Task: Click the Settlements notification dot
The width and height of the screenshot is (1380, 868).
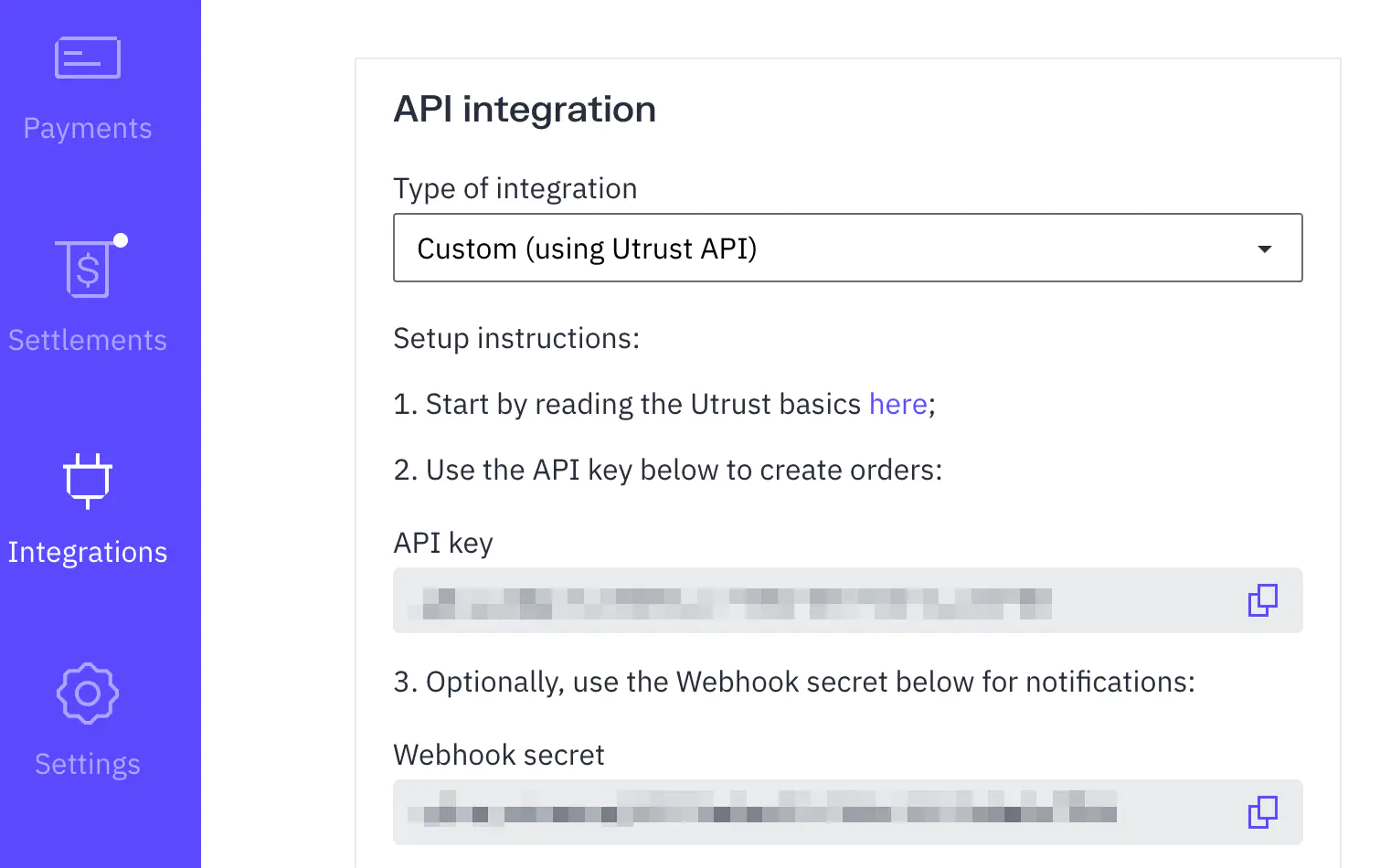Action: tap(121, 240)
